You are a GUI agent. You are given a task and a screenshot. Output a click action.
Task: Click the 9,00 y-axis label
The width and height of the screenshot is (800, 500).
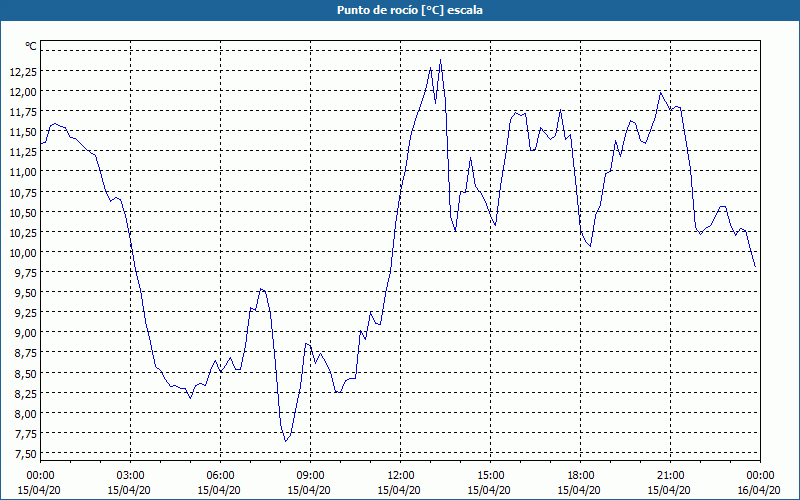coord(27,333)
